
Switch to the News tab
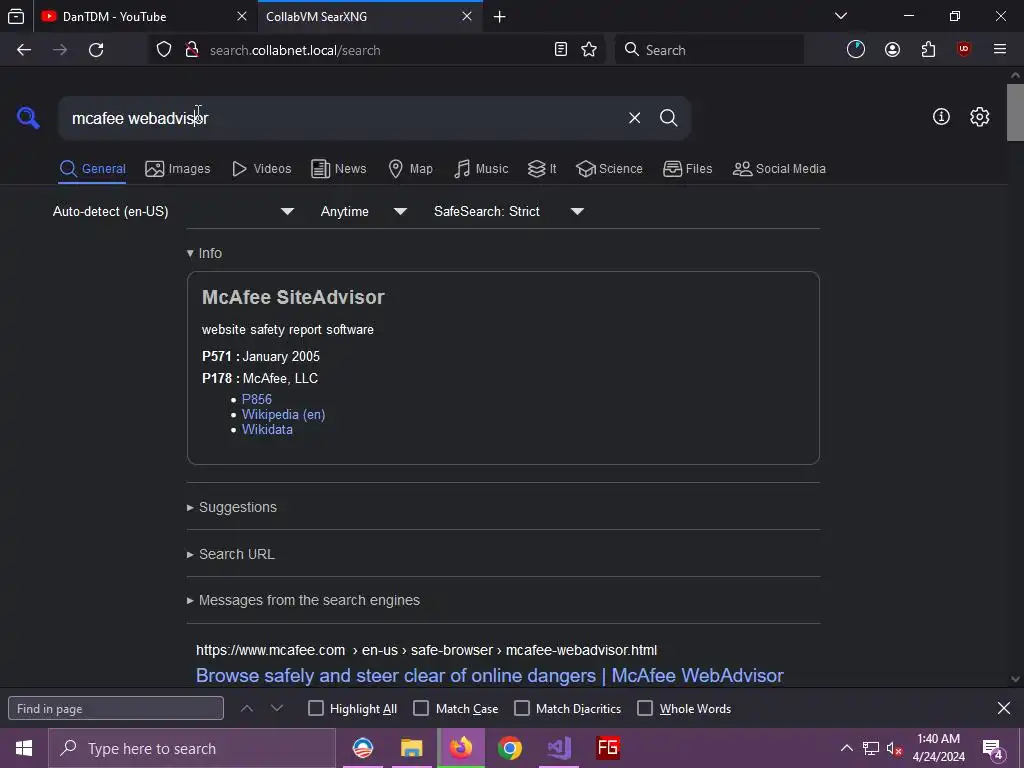pos(339,169)
